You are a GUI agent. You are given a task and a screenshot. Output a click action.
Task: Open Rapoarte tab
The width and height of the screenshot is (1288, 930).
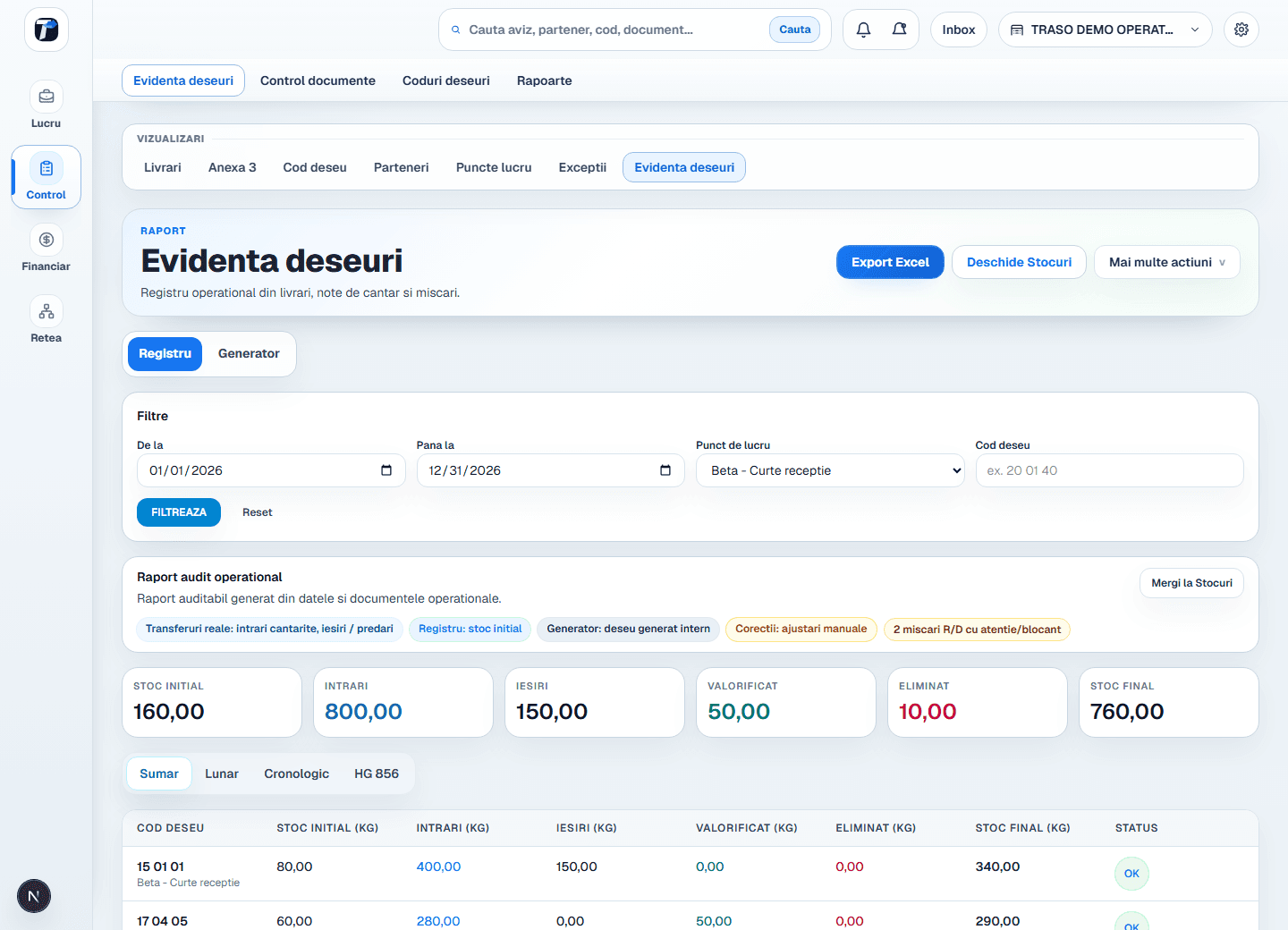545,80
